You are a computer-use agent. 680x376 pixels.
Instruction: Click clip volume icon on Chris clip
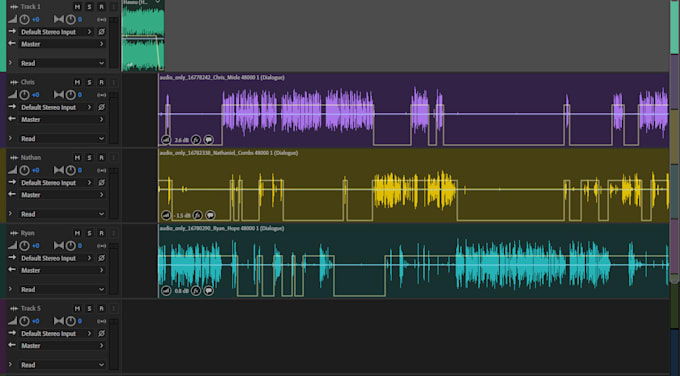click(166, 140)
